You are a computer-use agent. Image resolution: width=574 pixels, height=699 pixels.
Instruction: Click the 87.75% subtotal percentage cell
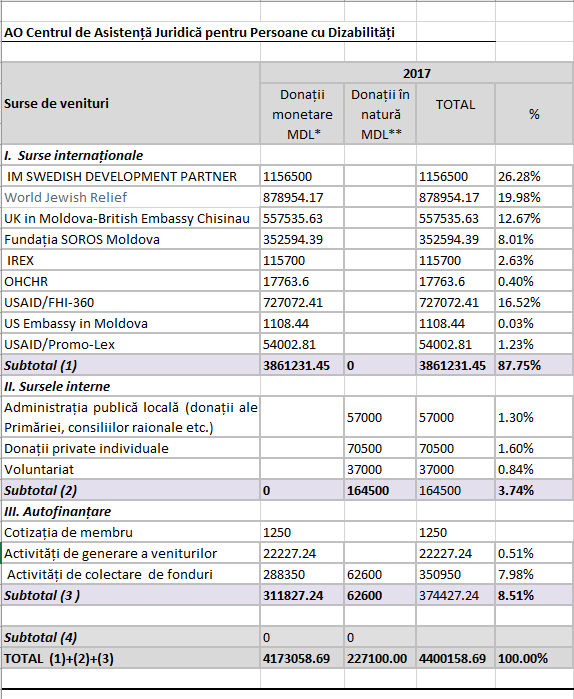534,366
